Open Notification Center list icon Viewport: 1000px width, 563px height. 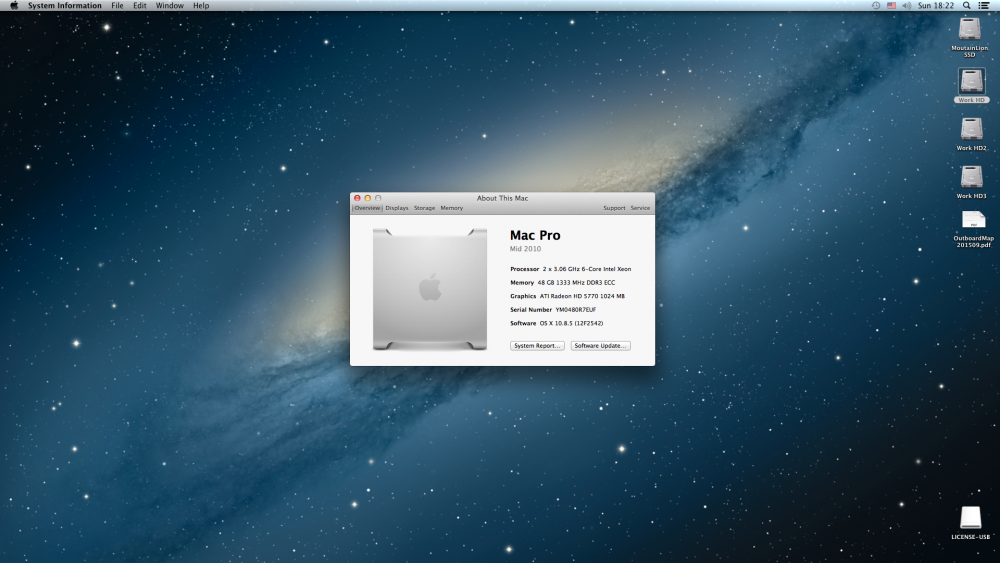(984, 5)
